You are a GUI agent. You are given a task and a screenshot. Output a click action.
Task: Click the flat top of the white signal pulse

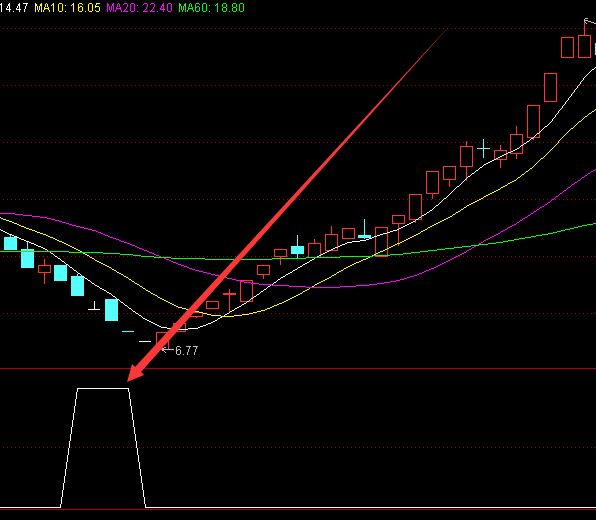click(103, 388)
